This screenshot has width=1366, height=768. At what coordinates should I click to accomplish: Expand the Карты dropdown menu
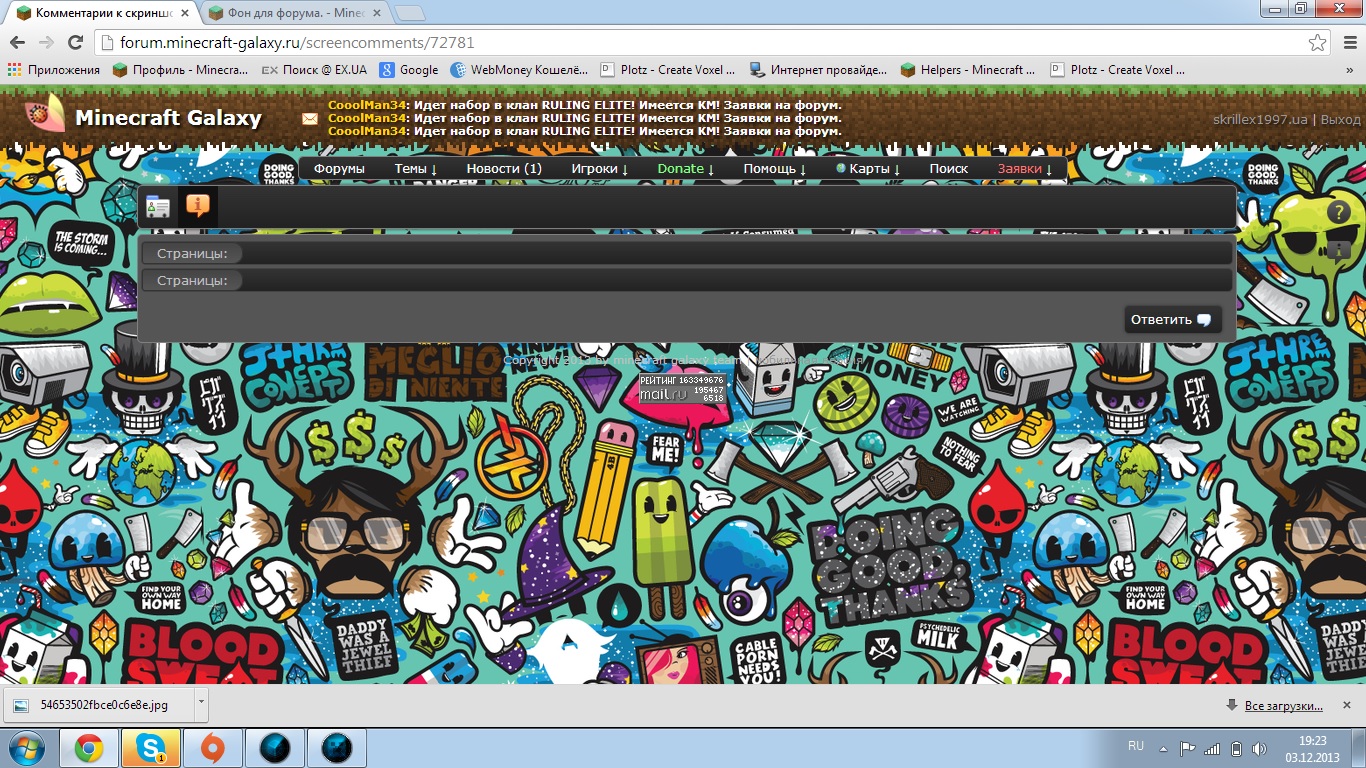pyautogui.click(x=869, y=168)
